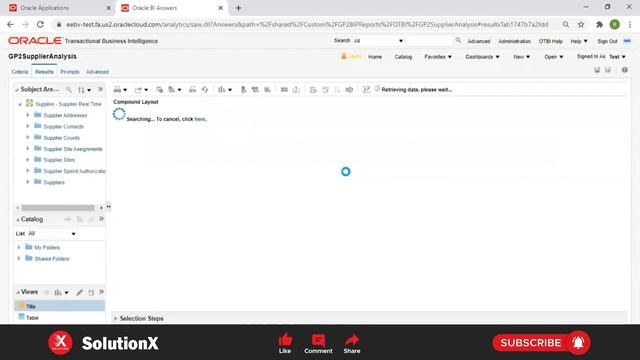Open the Favorites menu
Image resolution: width=640 pixels, height=360 pixels.
[438, 57]
